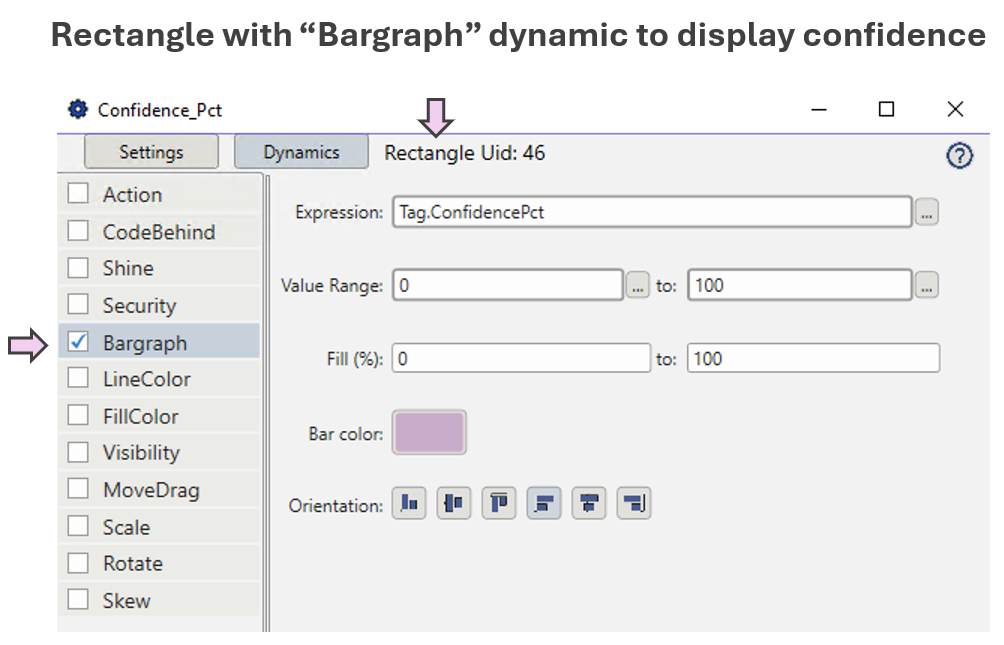Viewport: 1004px width, 645px height.
Task: Click the Expression field containing Tag.ConfidencePct
Action: click(651, 212)
